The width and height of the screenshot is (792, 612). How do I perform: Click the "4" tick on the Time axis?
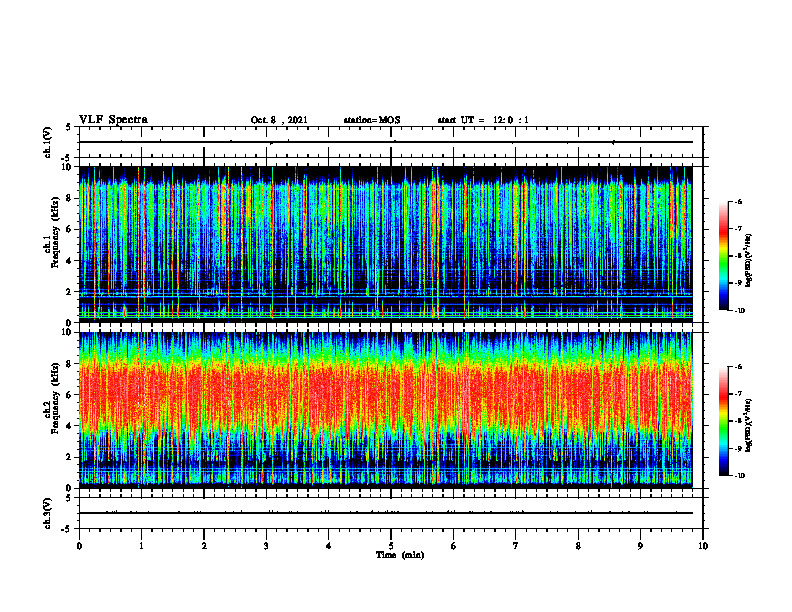[328, 546]
